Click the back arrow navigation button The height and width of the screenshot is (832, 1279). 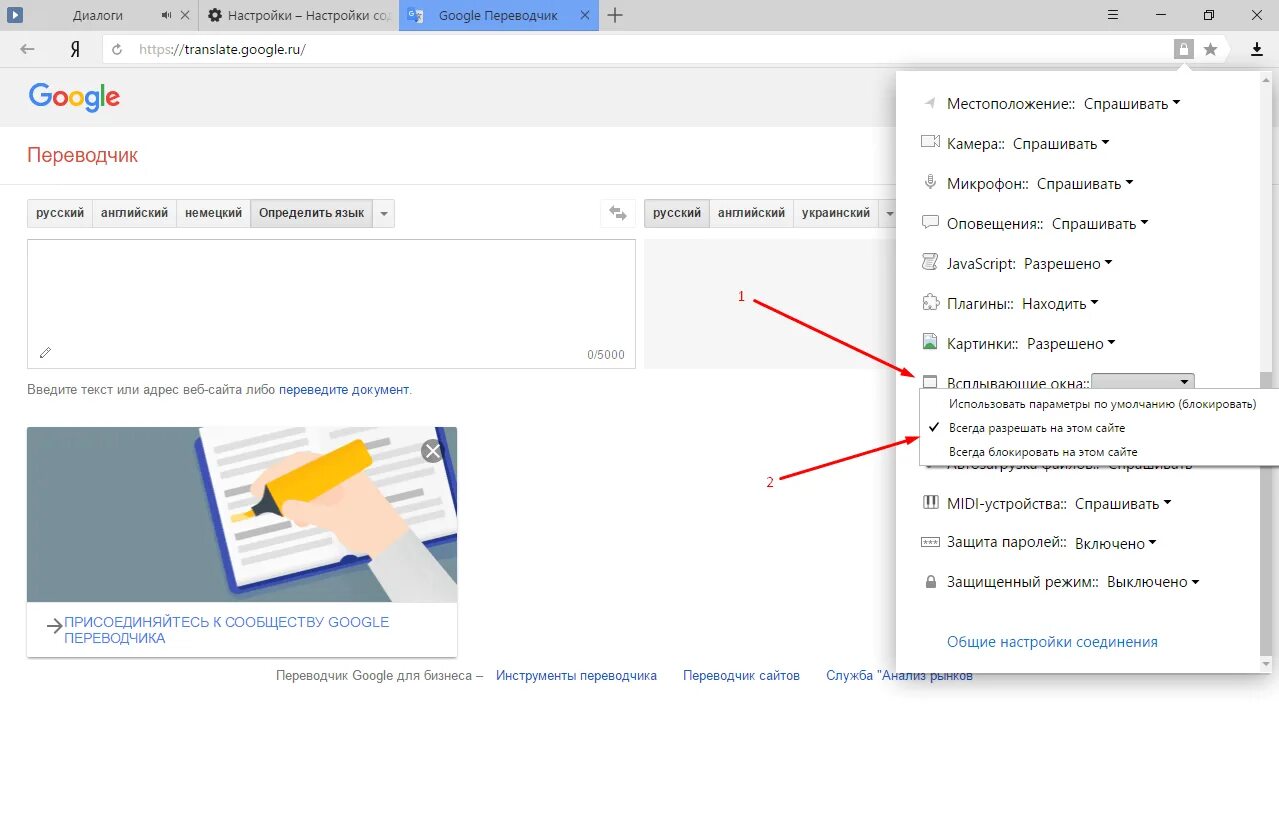(x=27, y=49)
